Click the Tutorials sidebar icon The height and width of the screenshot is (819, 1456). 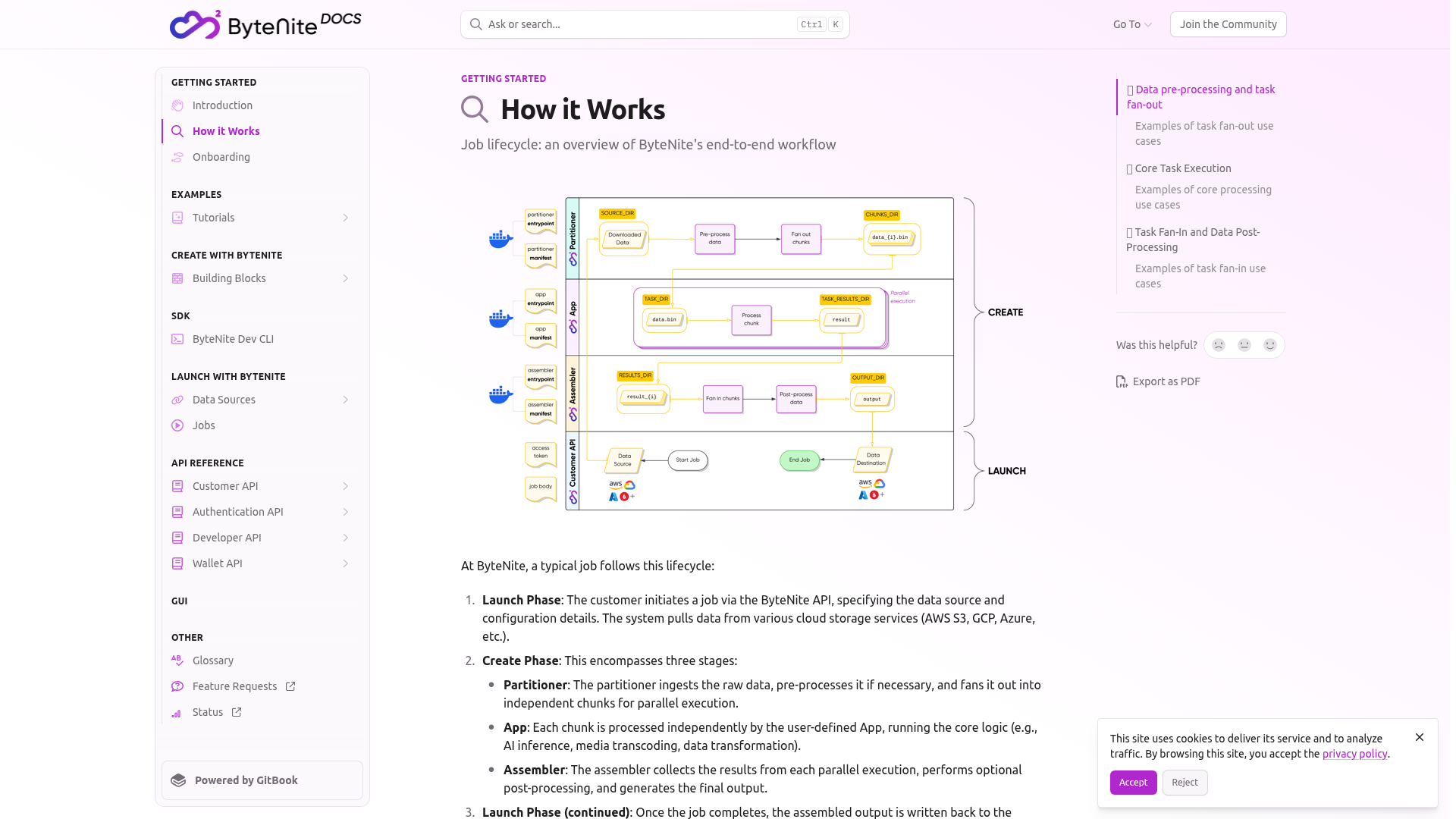coord(177,218)
